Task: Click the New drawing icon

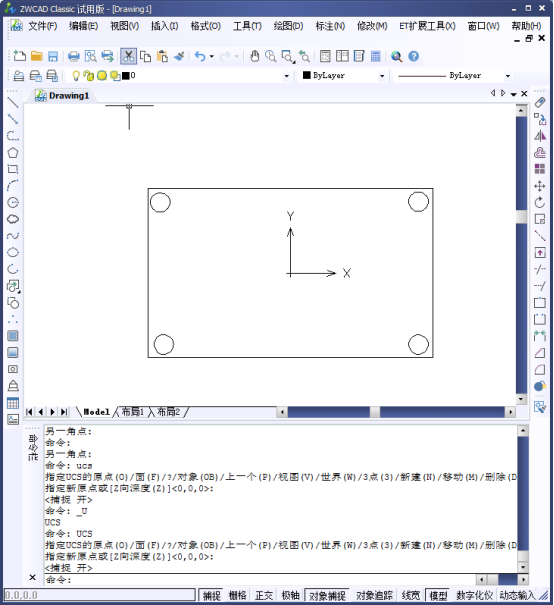Action: tap(19, 56)
